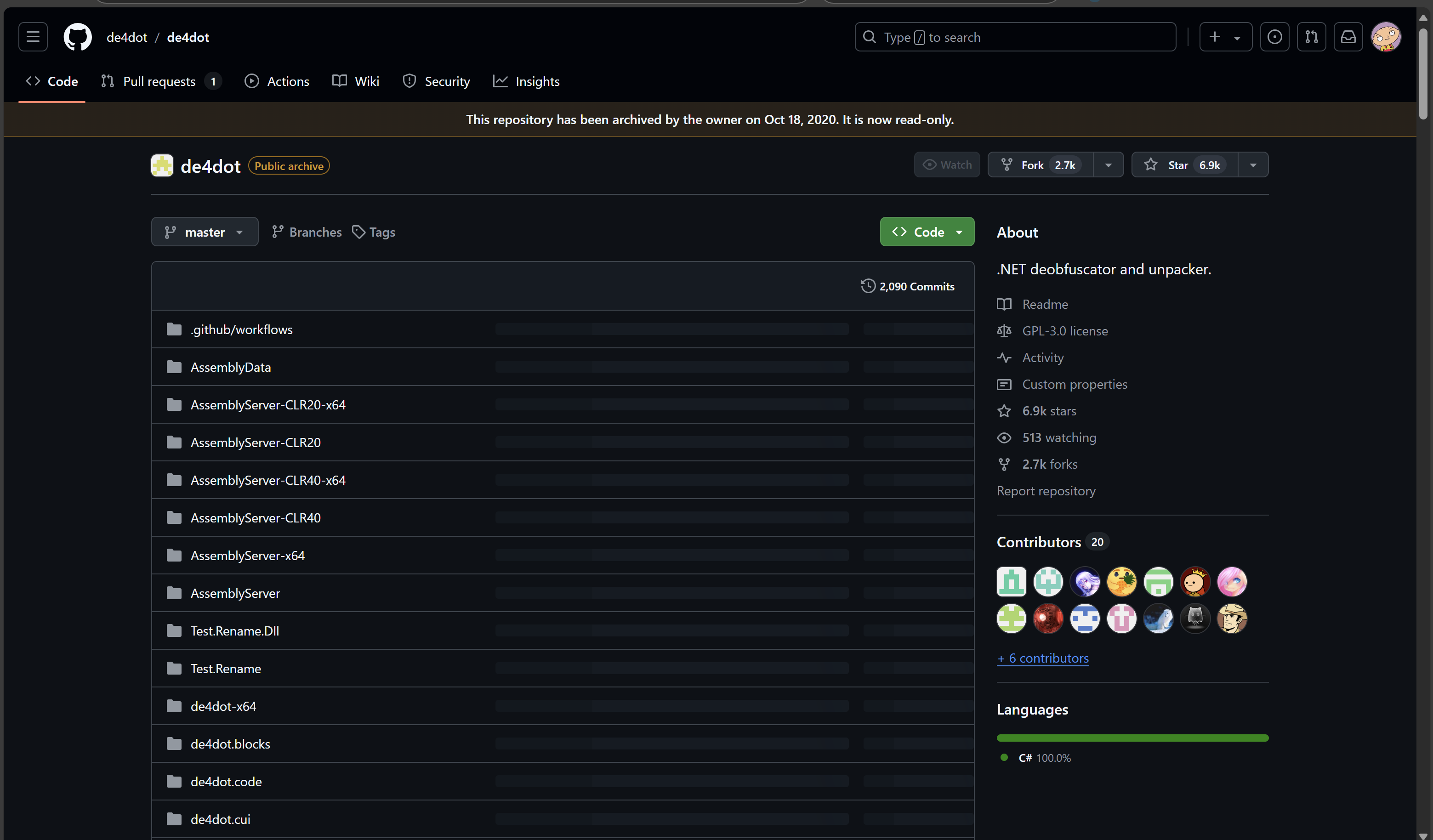Star the de4dot repository
The width and height of the screenshot is (1433, 840).
pos(1184,165)
